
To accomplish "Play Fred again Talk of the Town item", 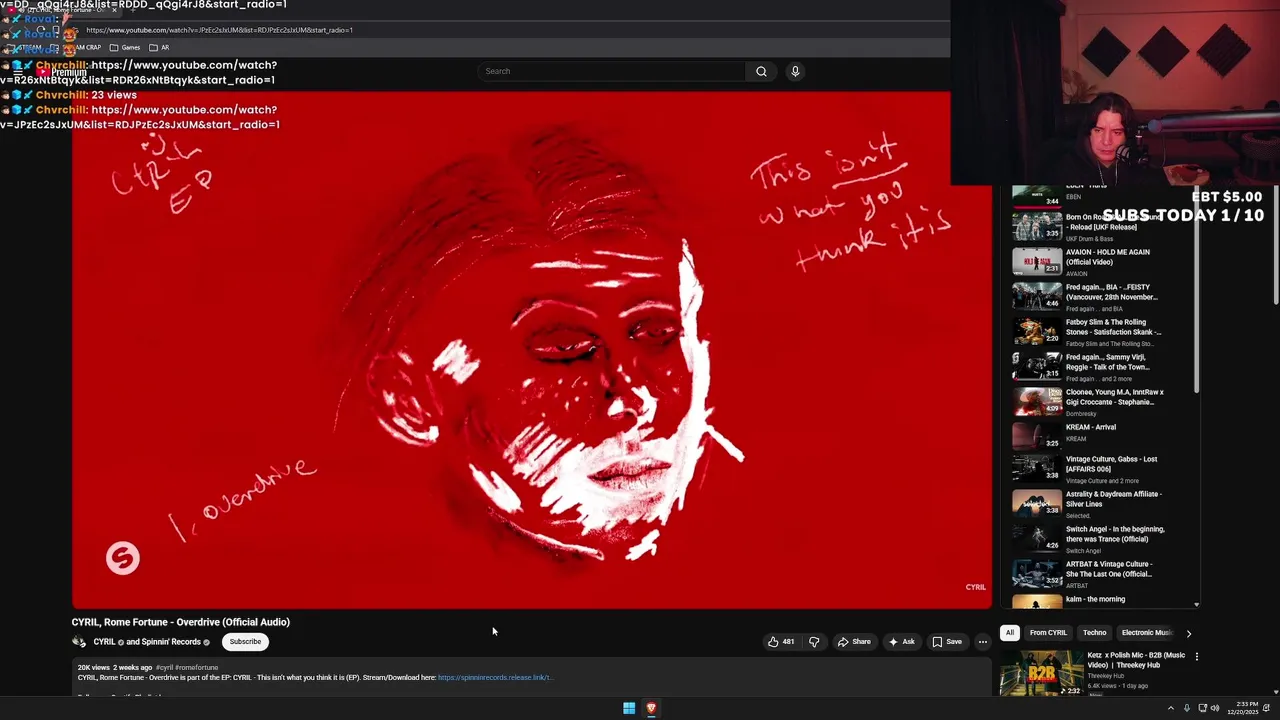I will pyautogui.click(x=1103, y=367).
